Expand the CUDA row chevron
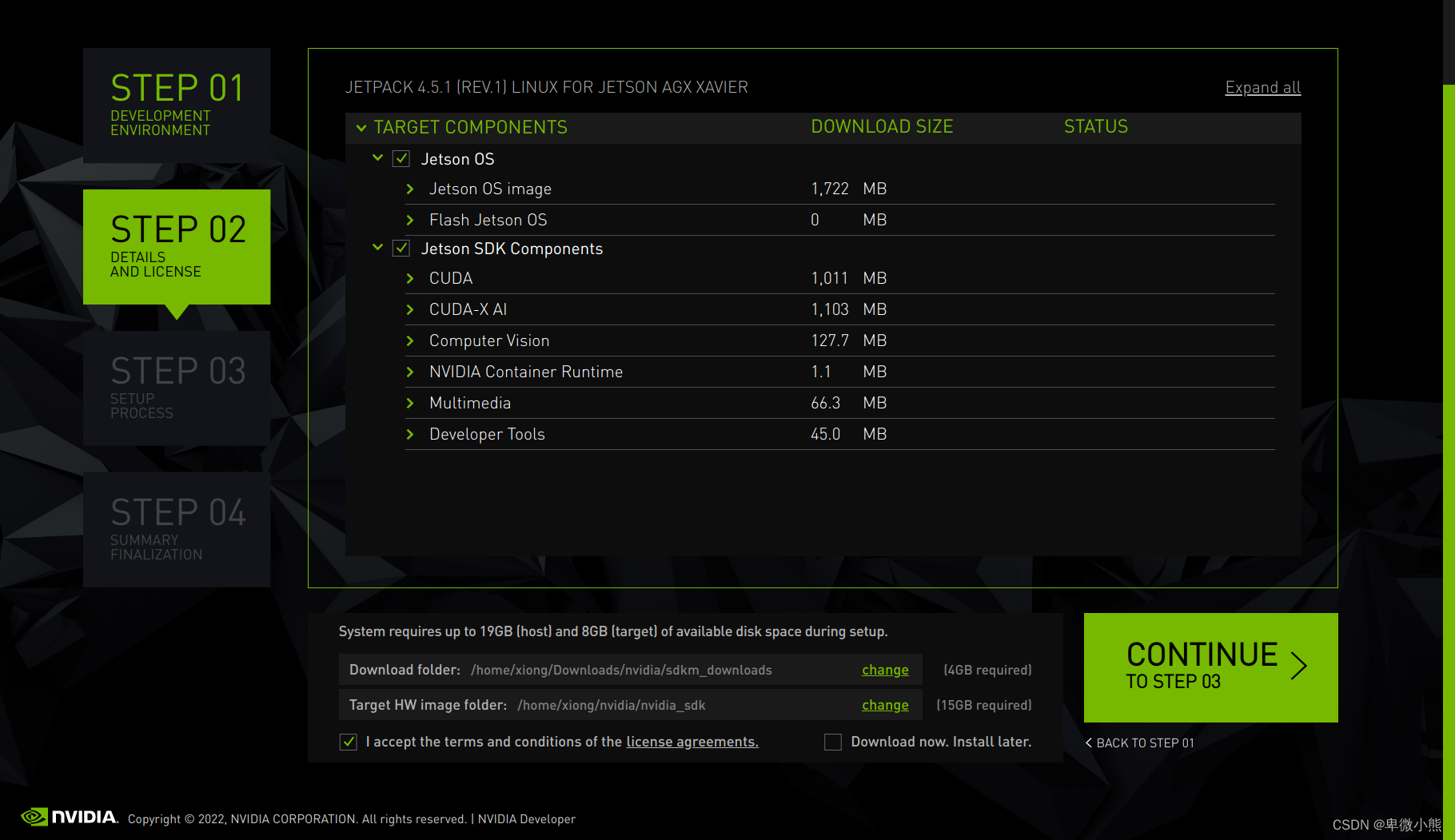 point(410,279)
